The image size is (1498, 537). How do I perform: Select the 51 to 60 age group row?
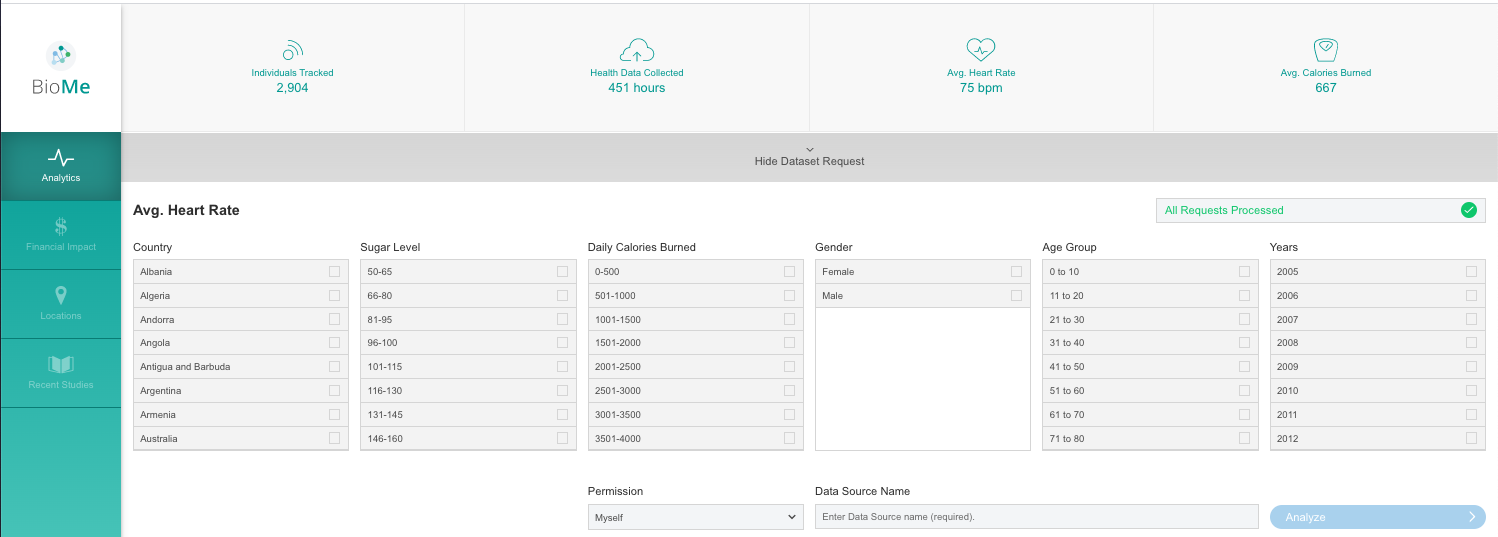coord(1150,390)
